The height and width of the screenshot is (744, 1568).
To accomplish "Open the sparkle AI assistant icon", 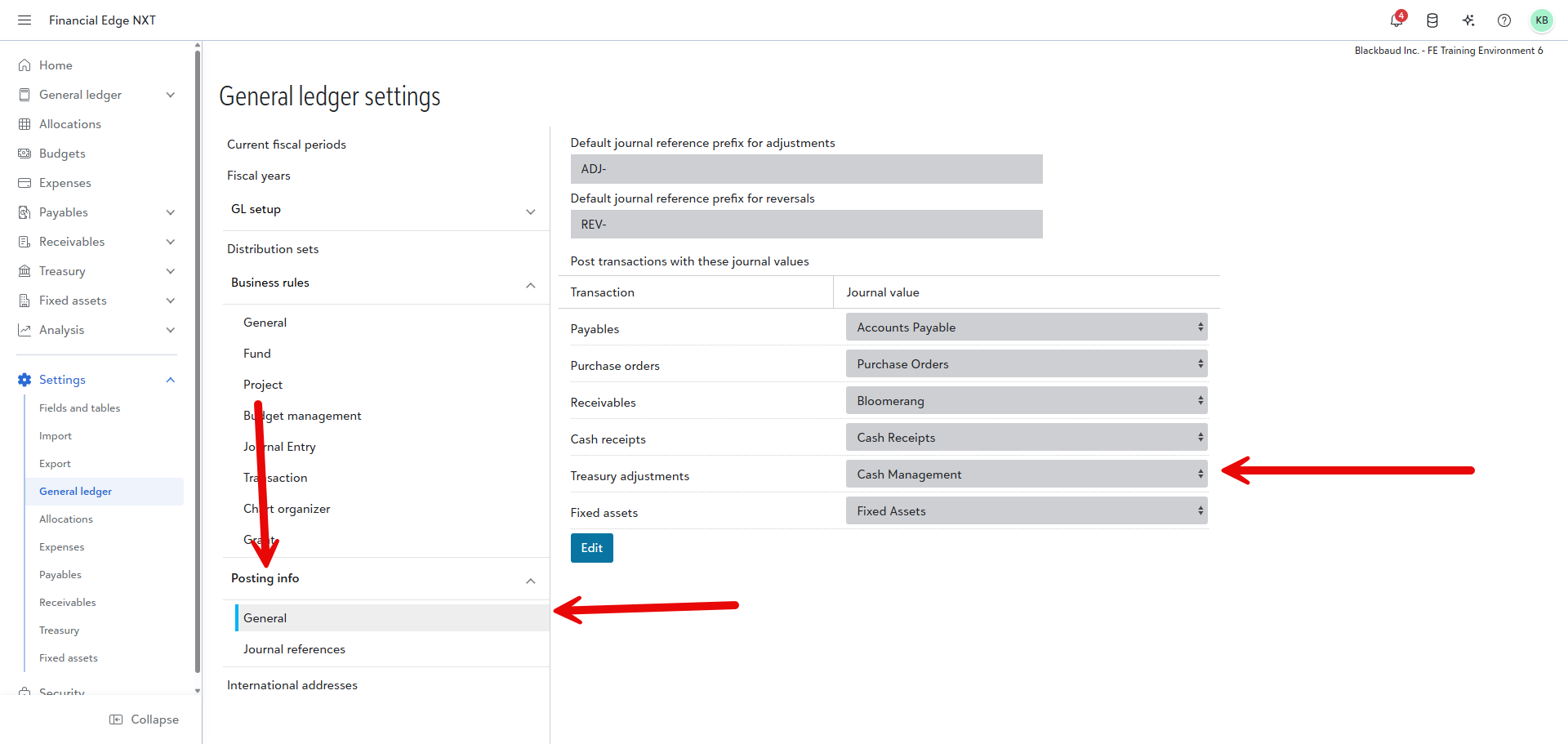I will 1468,20.
